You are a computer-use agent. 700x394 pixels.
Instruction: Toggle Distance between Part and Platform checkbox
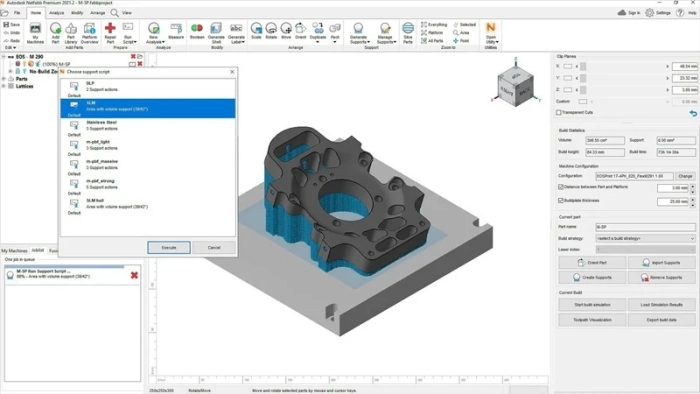[x=561, y=187]
